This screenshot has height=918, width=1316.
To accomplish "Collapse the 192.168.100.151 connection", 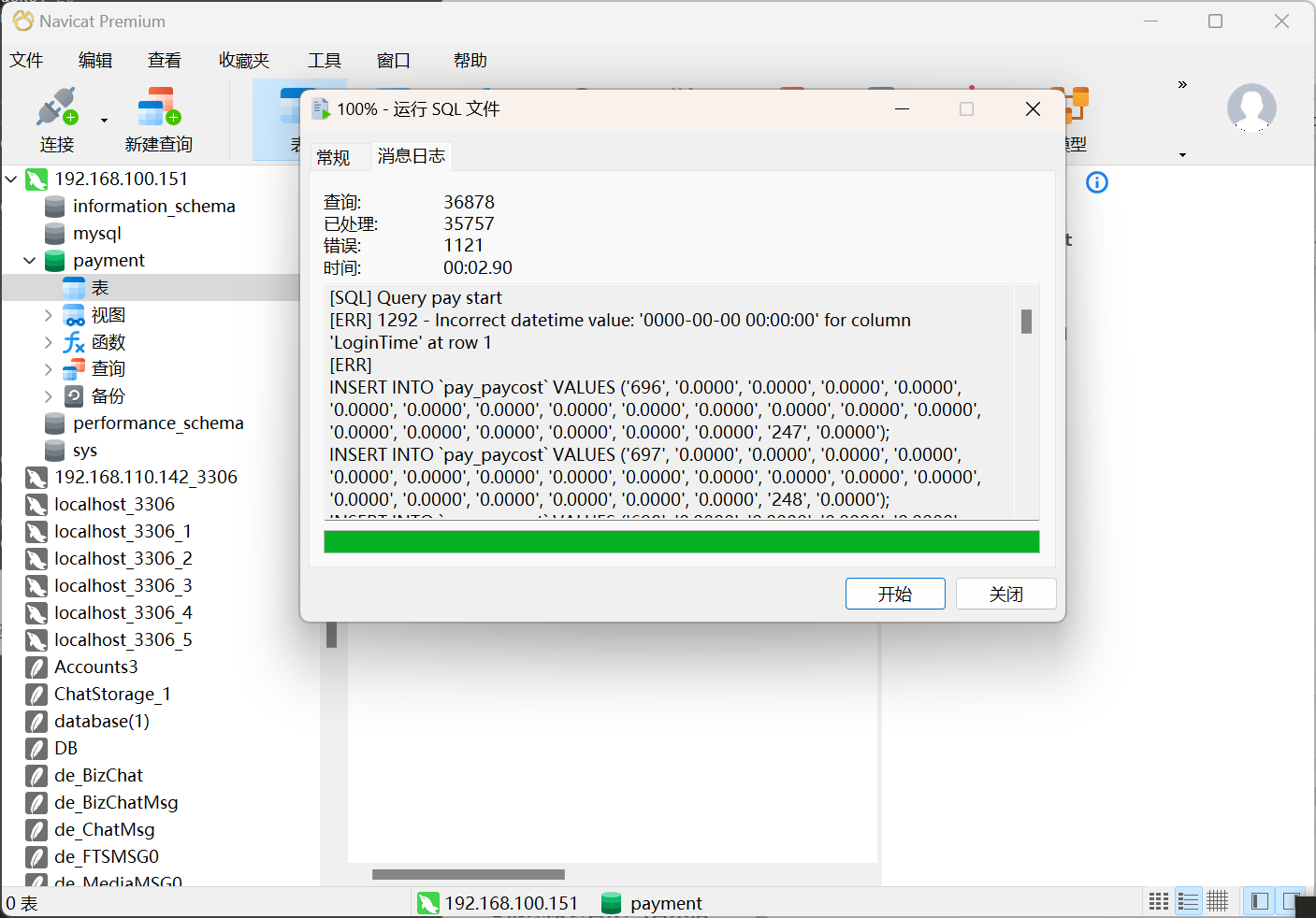I will click(11, 179).
